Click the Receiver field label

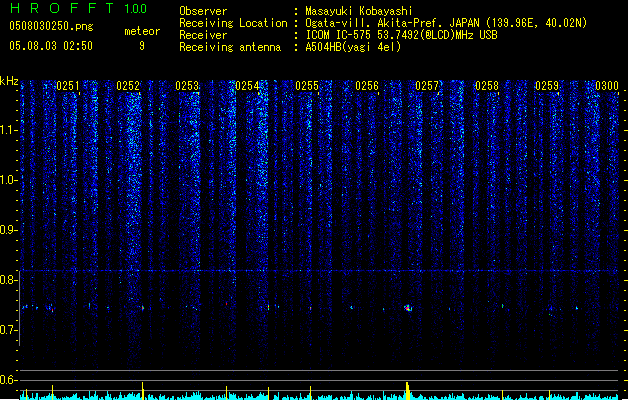pos(203,35)
